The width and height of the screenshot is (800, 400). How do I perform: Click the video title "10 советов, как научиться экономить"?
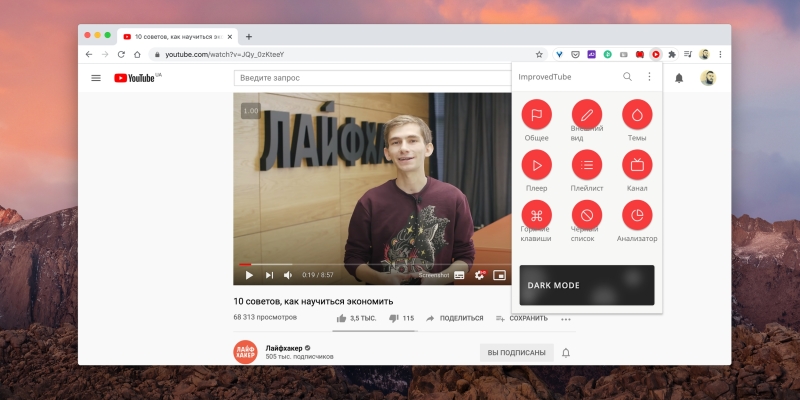tap(313, 301)
